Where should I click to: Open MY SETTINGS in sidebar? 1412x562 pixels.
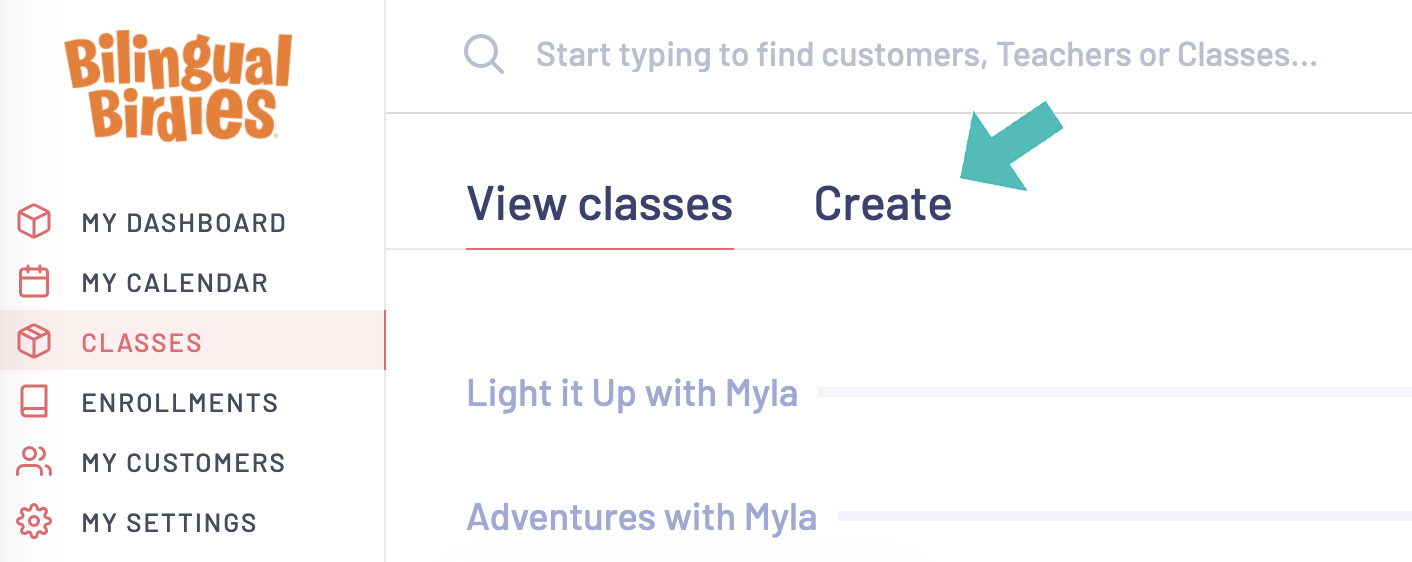169,523
